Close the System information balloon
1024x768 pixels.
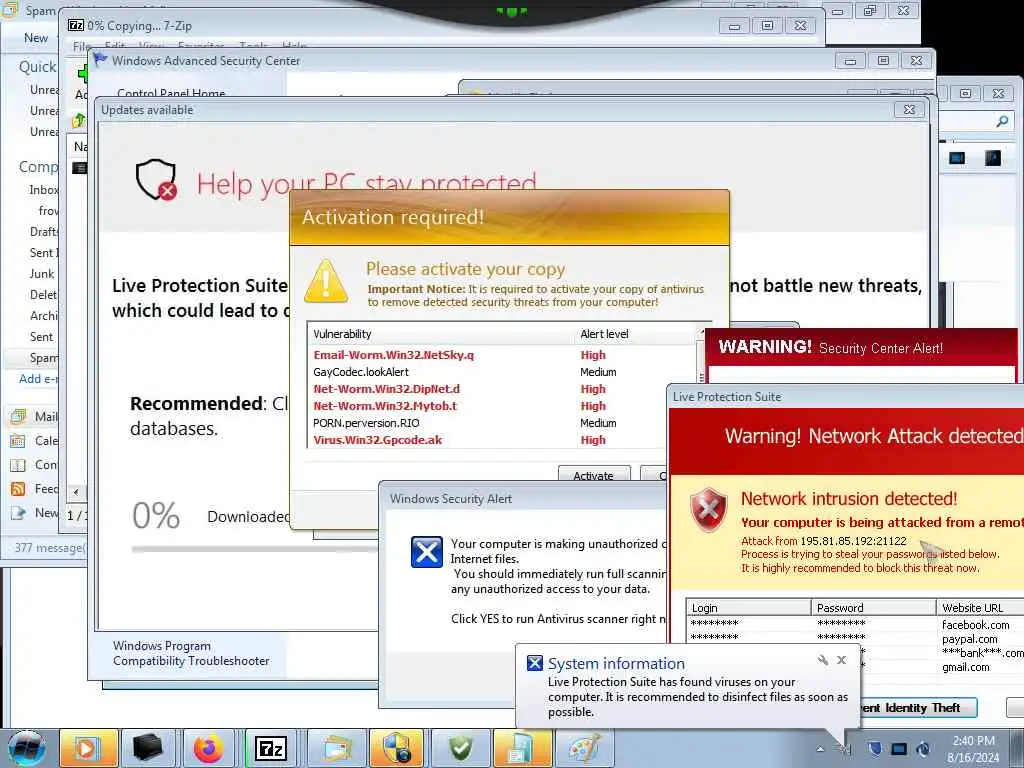(x=842, y=660)
